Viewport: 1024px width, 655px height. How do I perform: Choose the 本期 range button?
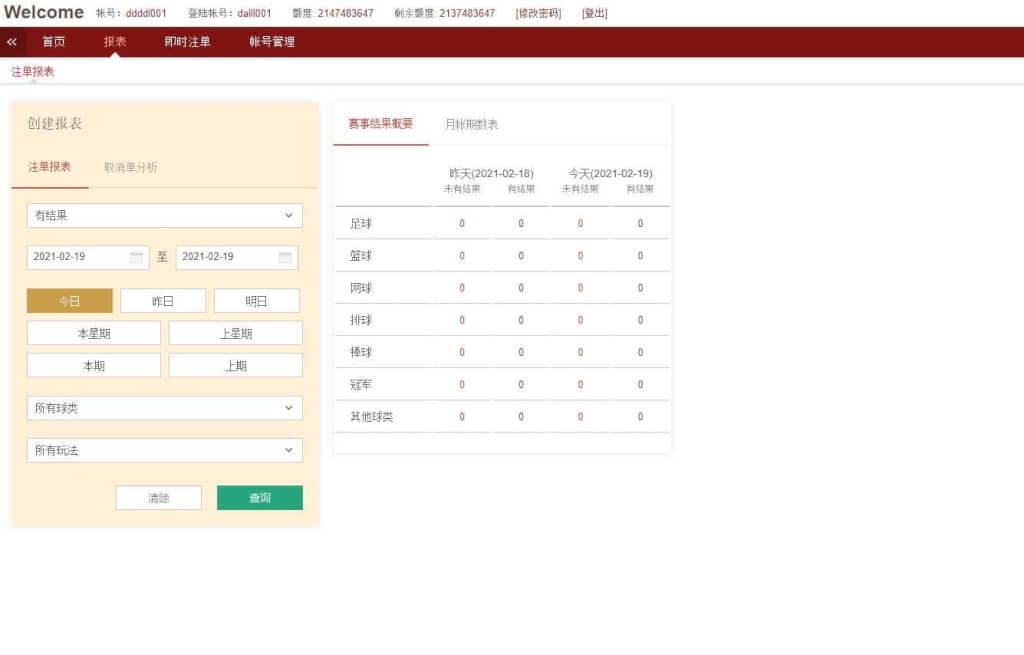click(x=94, y=366)
